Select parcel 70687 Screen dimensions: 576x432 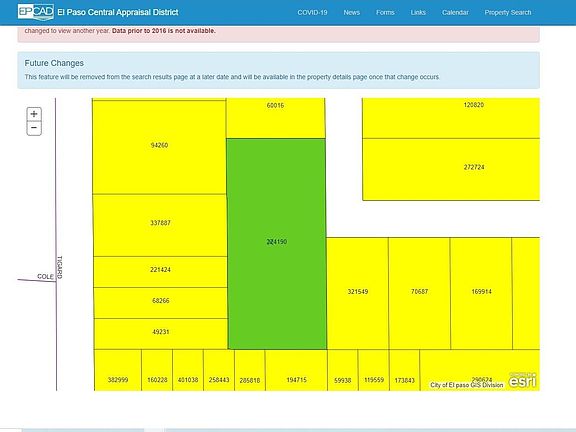point(419,293)
